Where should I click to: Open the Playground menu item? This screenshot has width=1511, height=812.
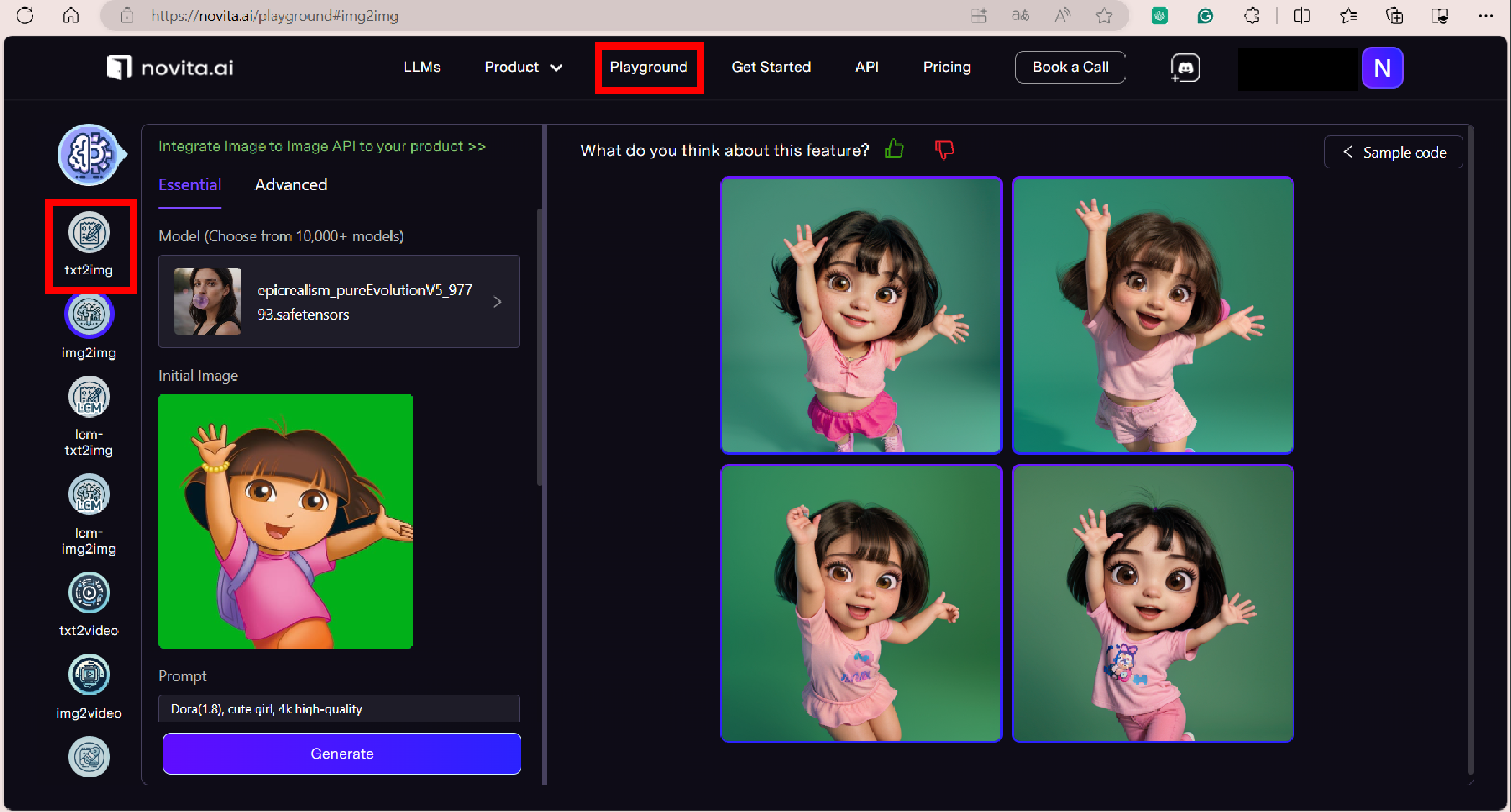[x=649, y=67]
